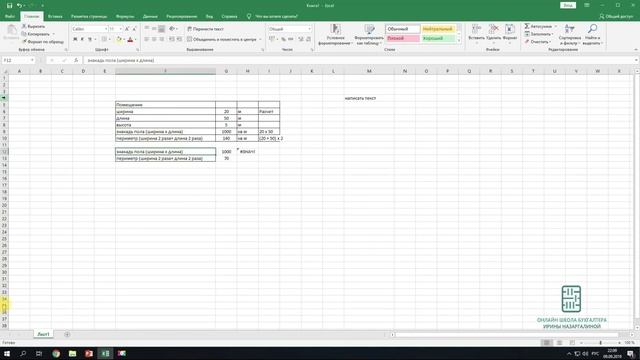640x360 pixels.
Task: Toggle bold formatting
Action: point(75,39)
